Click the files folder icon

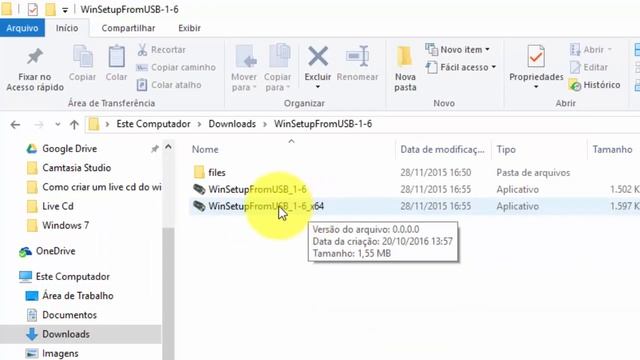click(199, 172)
